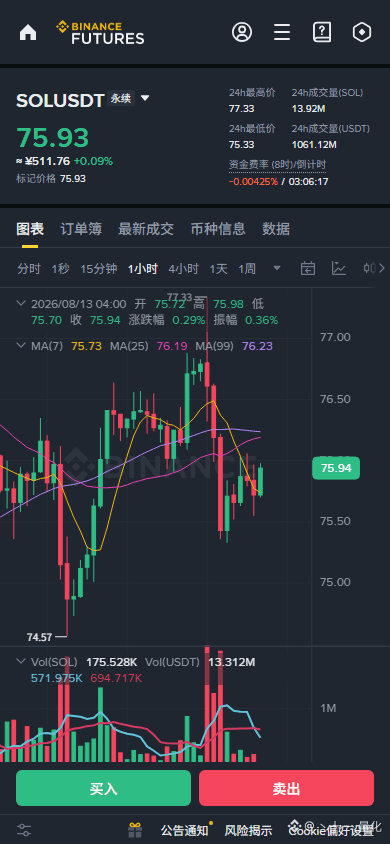The image size is (390, 844).
Task: Click the 永续 perpetual tag
Action: click(x=120, y=98)
